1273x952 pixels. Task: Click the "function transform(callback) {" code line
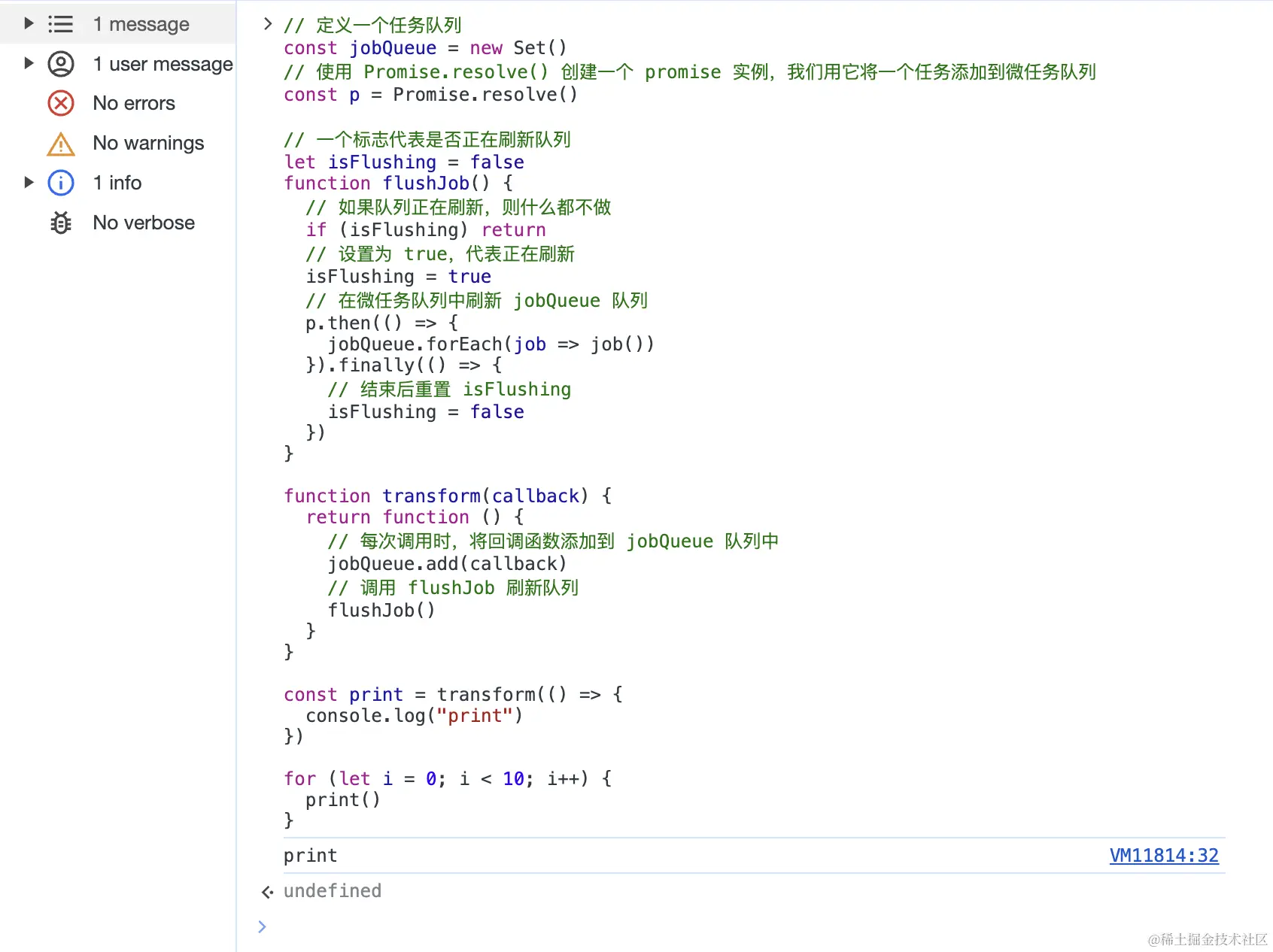pyautogui.click(x=448, y=496)
